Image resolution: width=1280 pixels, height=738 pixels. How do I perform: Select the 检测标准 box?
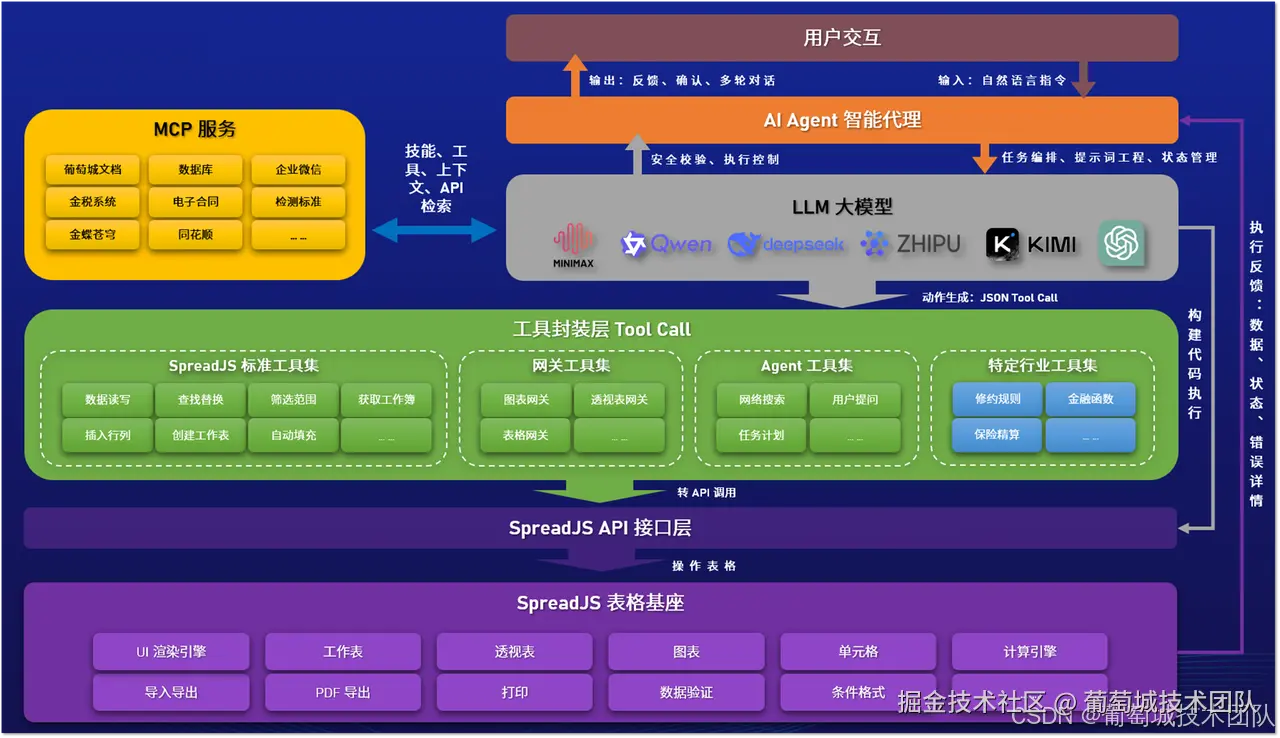tap(299, 201)
